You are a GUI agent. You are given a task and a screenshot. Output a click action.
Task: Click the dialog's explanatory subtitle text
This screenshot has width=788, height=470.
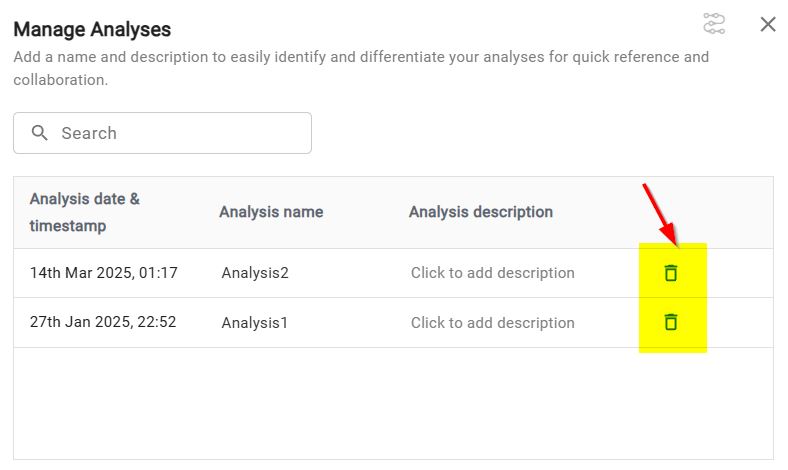pyautogui.click(x=360, y=67)
